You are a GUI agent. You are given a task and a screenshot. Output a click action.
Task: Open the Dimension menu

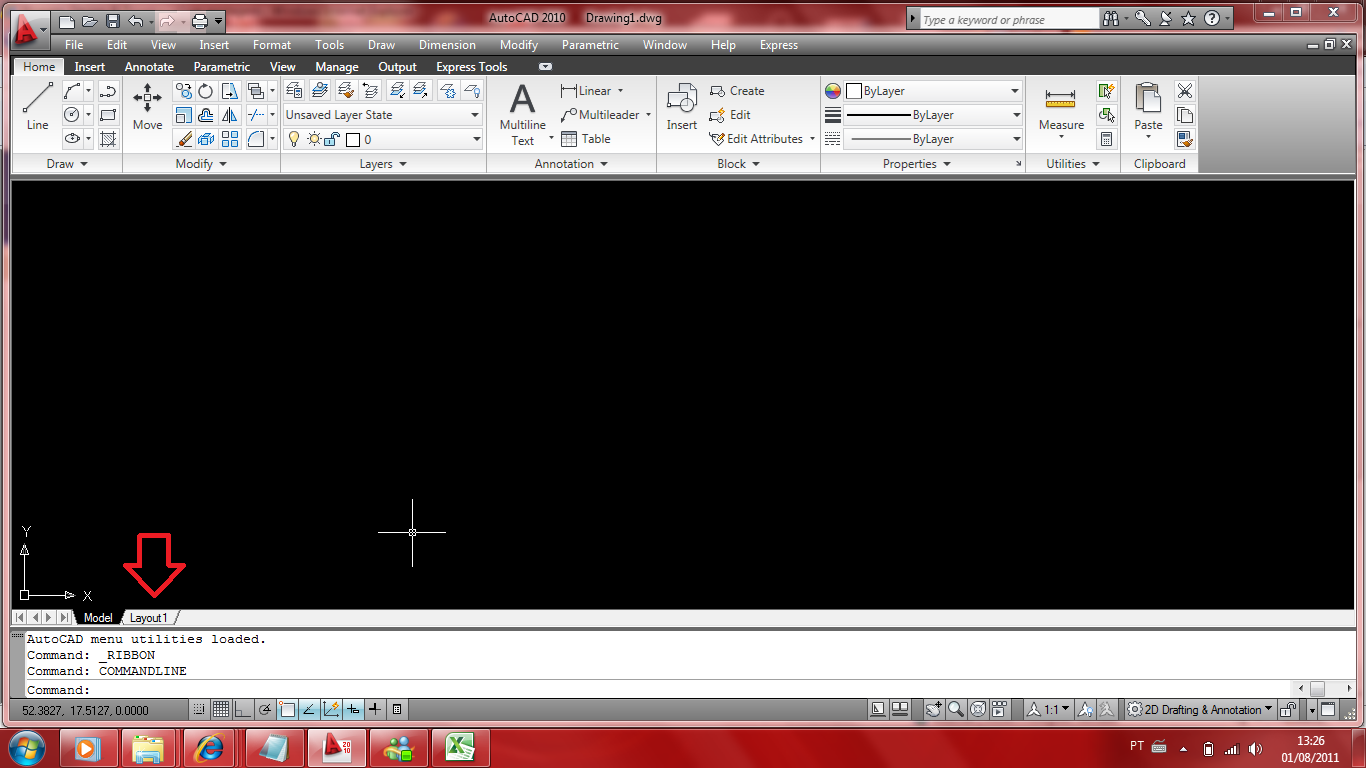pos(447,44)
